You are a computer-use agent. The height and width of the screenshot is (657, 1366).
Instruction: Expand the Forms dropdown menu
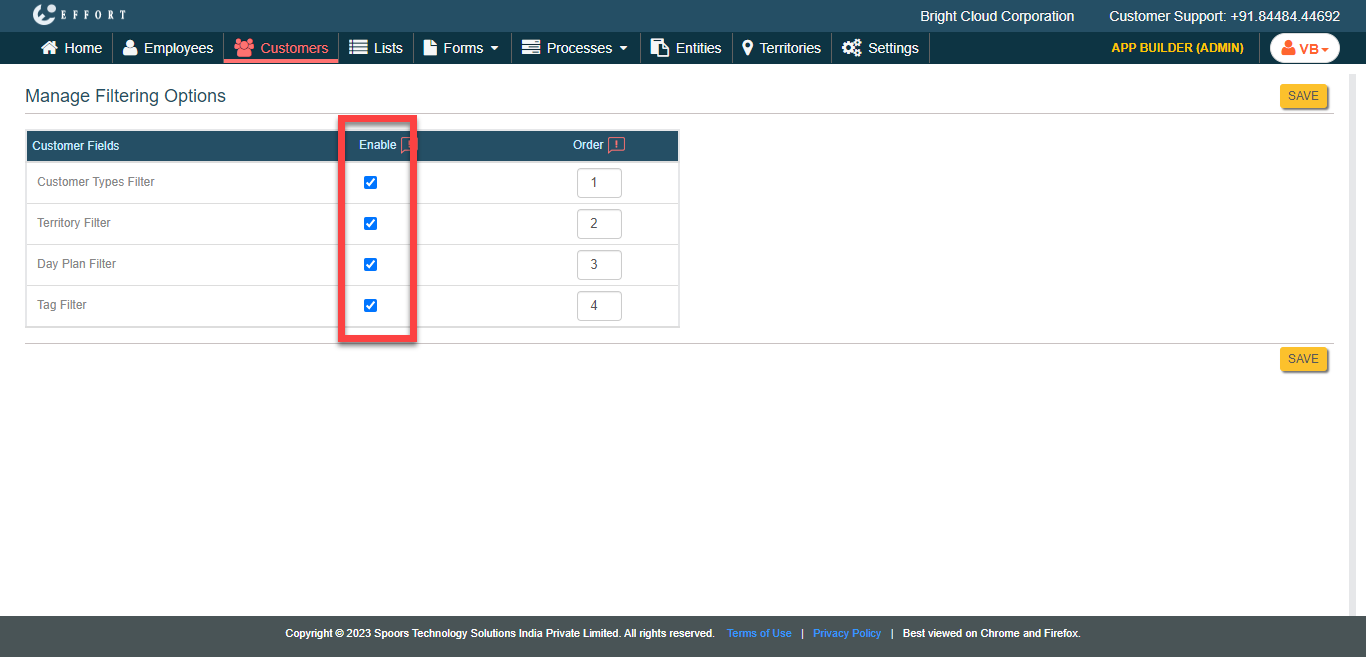pos(462,48)
